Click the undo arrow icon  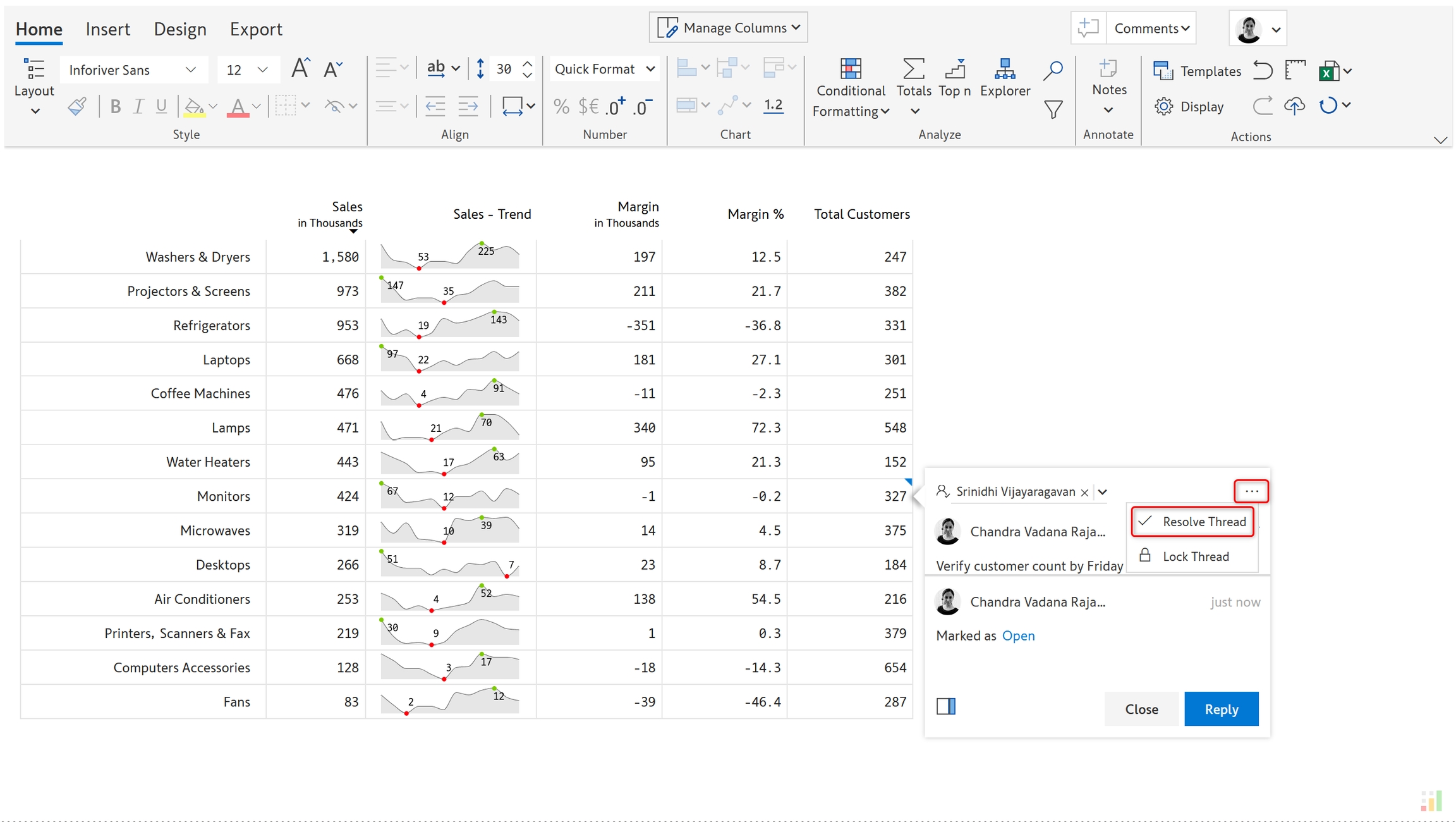click(x=1262, y=70)
